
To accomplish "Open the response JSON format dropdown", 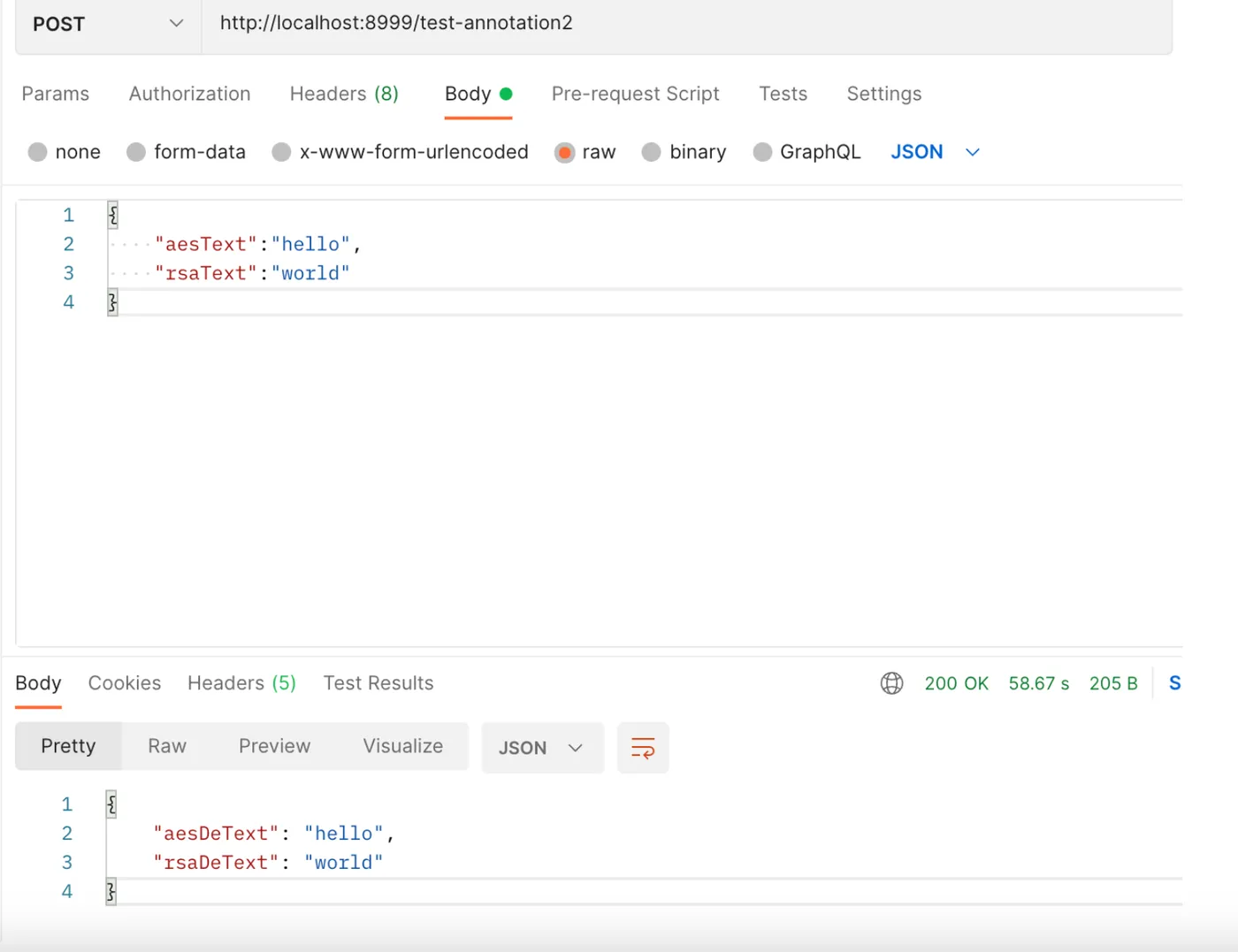I will pos(542,748).
